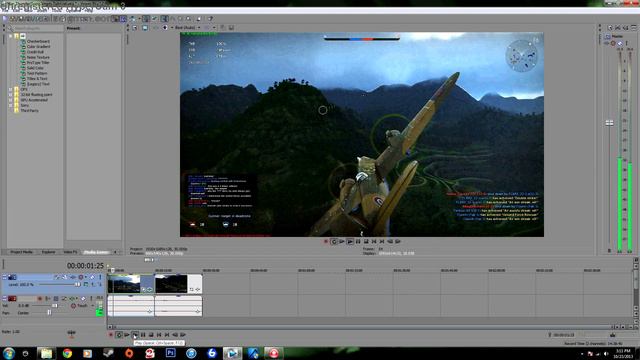
Task: Open Video Output FX in preview toolbar
Action: pos(156,28)
